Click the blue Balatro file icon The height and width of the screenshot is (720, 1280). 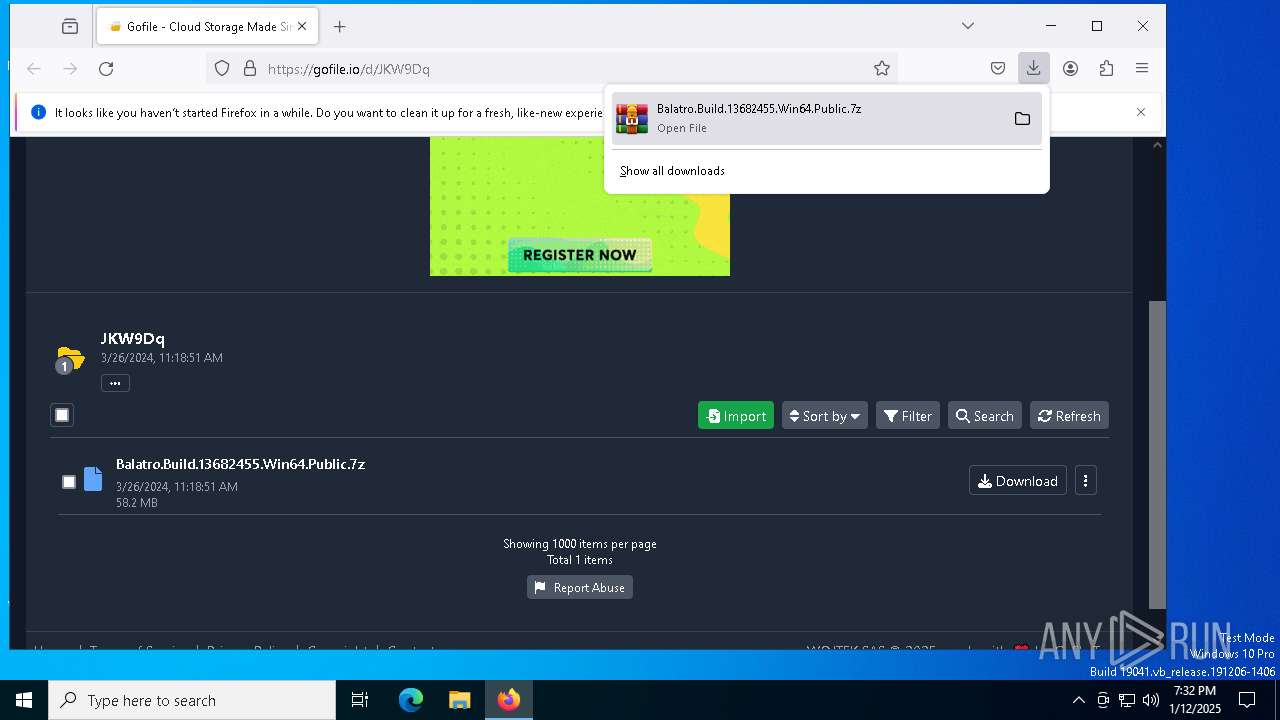pyautogui.click(x=93, y=479)
